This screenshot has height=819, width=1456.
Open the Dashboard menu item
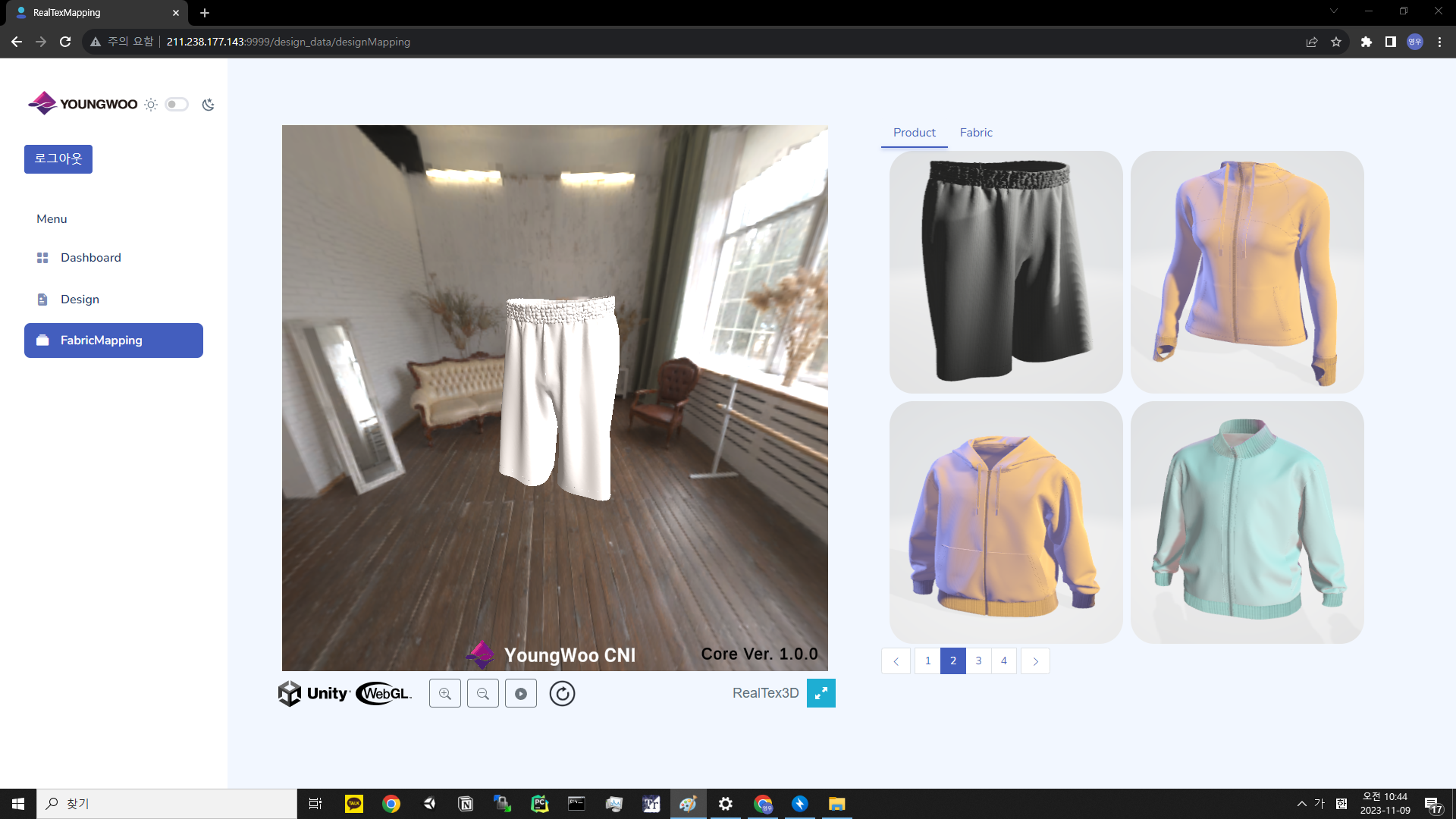click(x=90, y=258)
